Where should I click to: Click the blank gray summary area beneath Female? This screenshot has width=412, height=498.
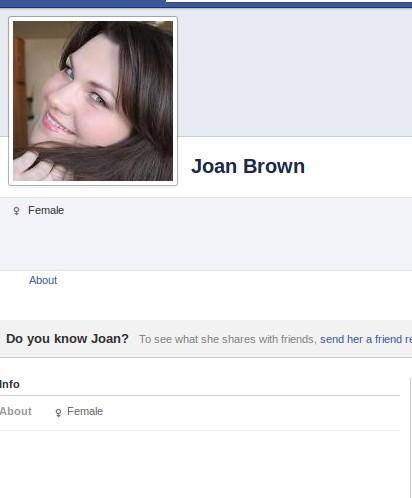(x=206, y=244)
